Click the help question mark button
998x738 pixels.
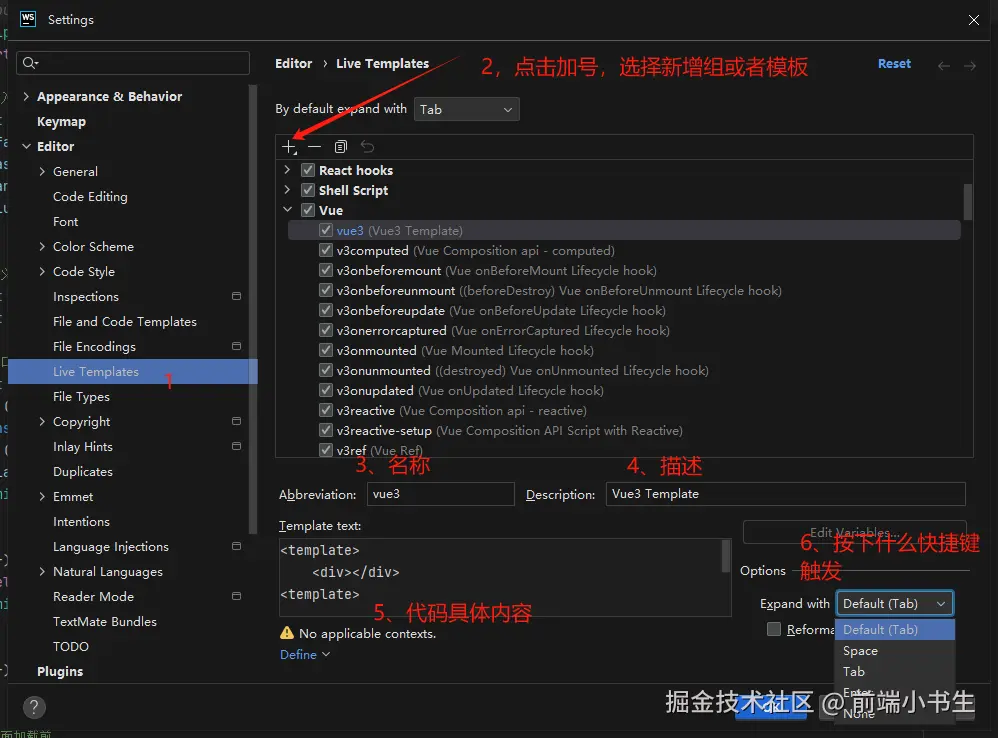pyautogui.click(x=34, y=707)
